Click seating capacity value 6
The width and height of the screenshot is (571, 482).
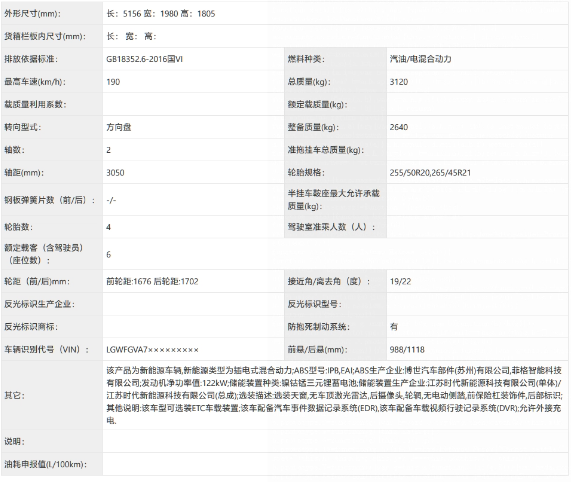(109, 254)
